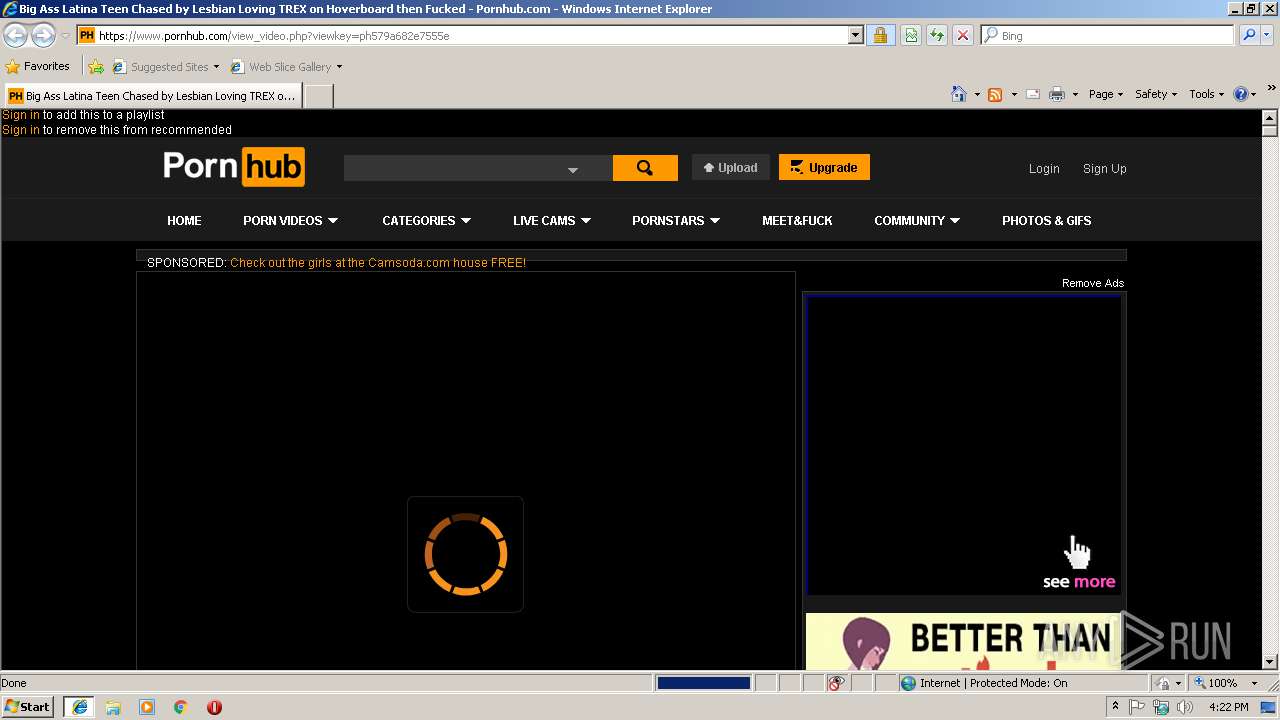Click the page scrollbar up arrow

(1270, 117)
